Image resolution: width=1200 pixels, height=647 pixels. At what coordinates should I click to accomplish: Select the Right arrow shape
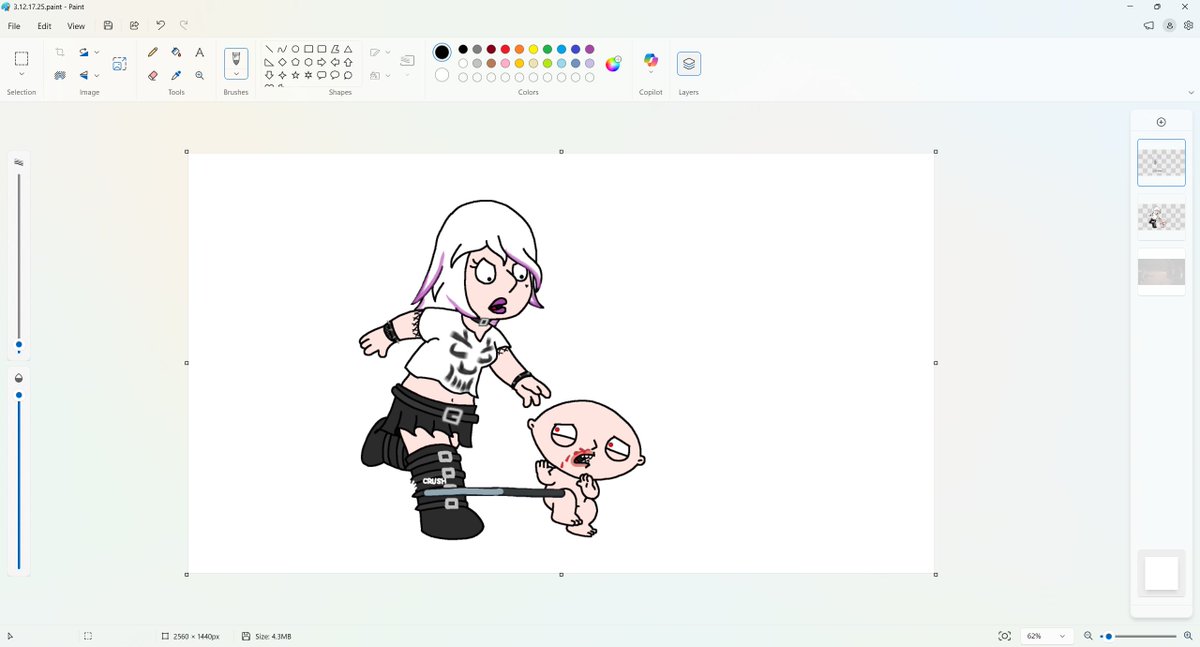pos(322,62)
